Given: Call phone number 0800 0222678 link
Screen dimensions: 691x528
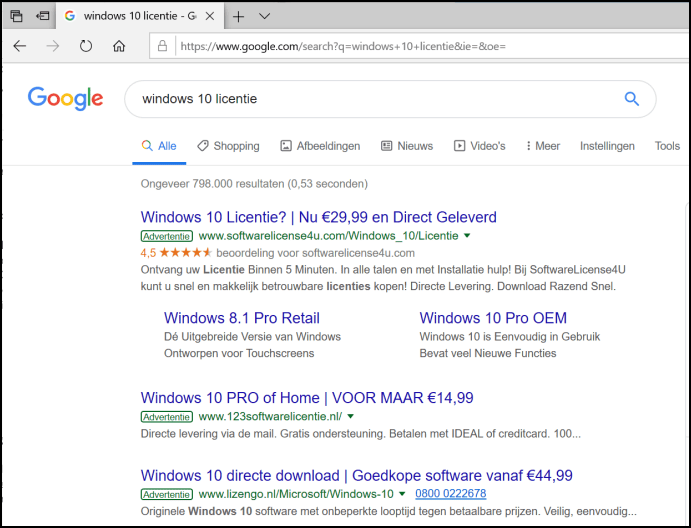Looking at the screenshot, I should click(x=450, y=494).
